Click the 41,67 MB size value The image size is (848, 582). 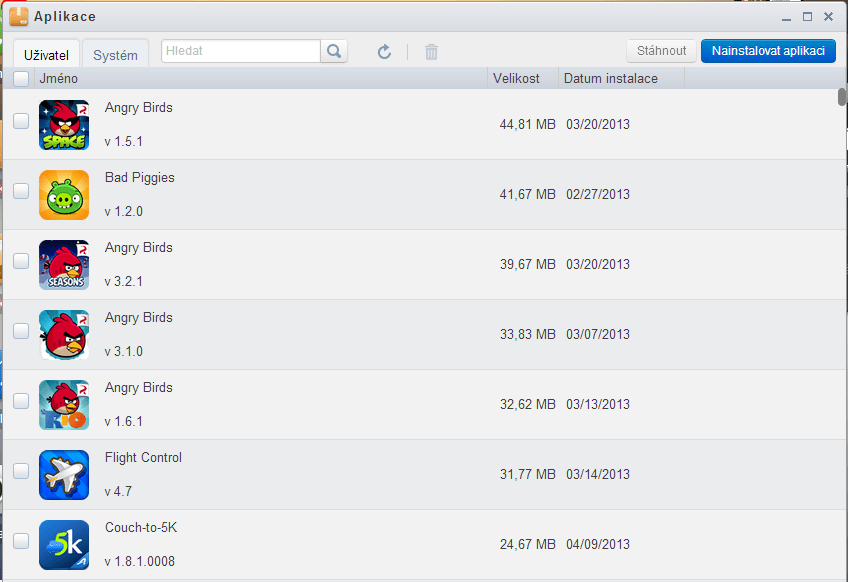527,194
